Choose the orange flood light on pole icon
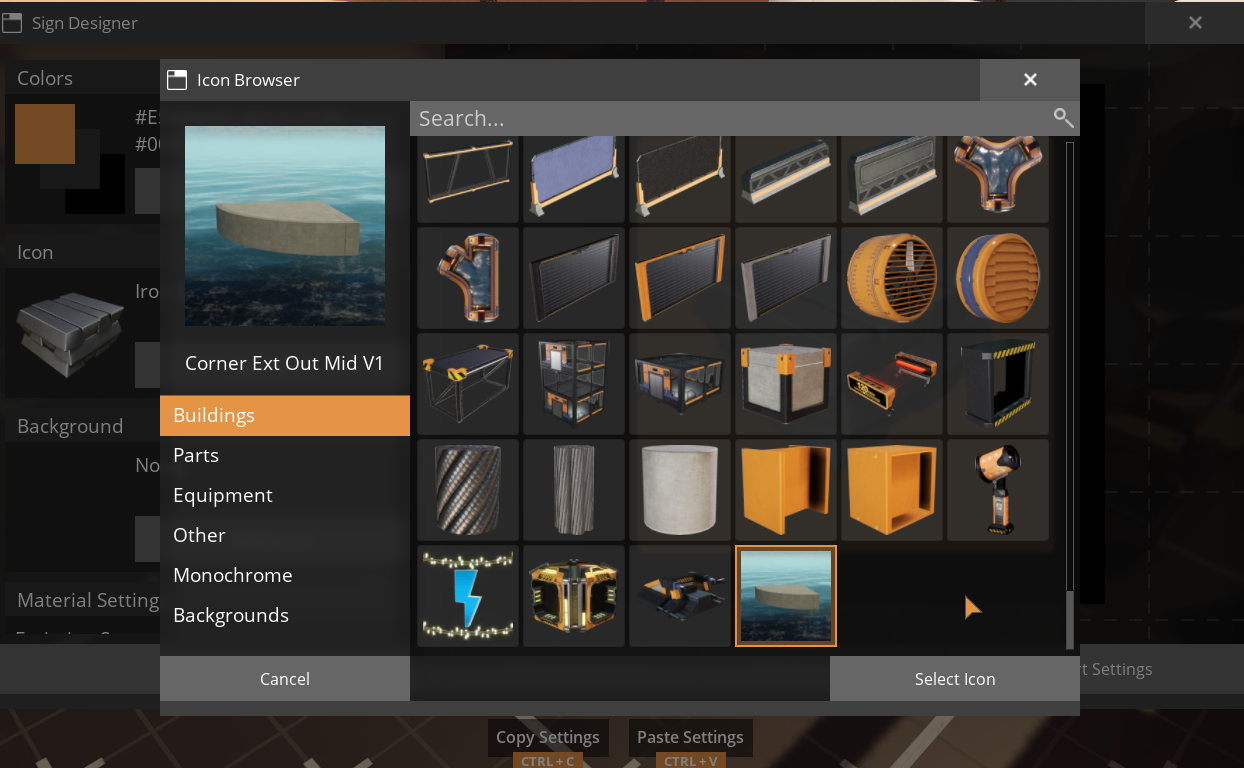This screenshot has height=768, width=1244. [998, 489]
